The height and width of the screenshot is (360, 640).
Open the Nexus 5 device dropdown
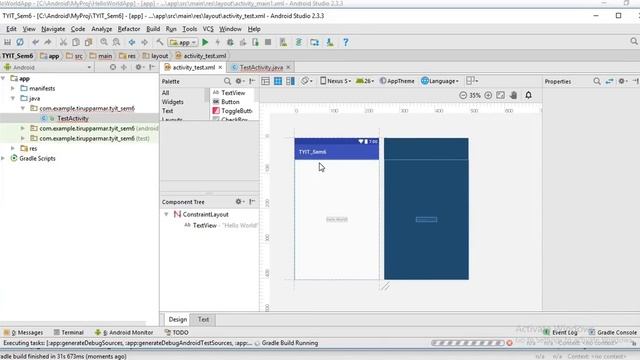point(336,81)
